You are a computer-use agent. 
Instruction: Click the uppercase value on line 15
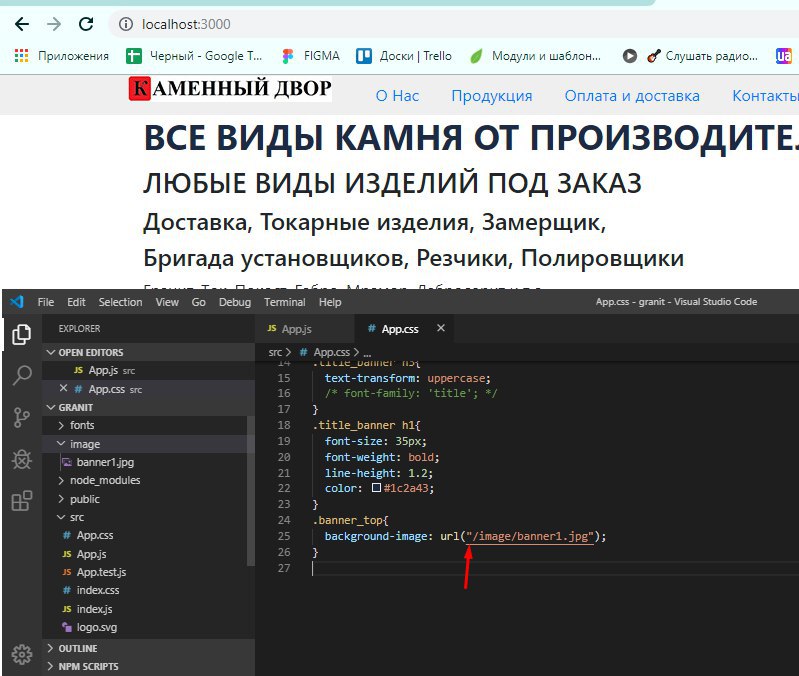(456, 378)
